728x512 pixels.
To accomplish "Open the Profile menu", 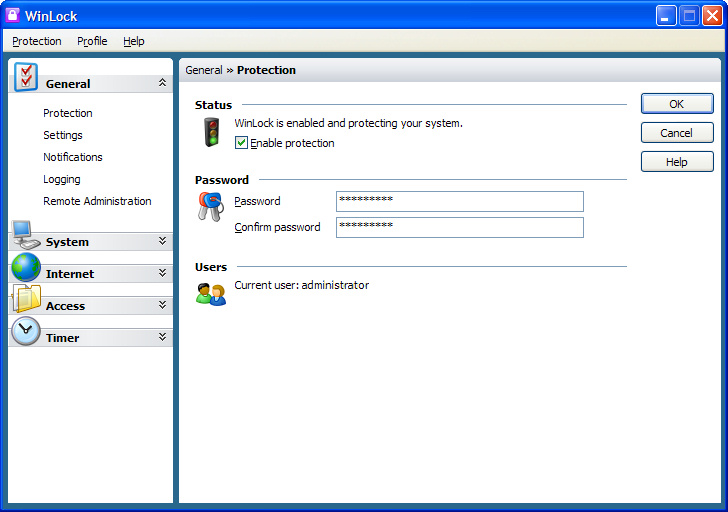I will [x=92, y=41].
